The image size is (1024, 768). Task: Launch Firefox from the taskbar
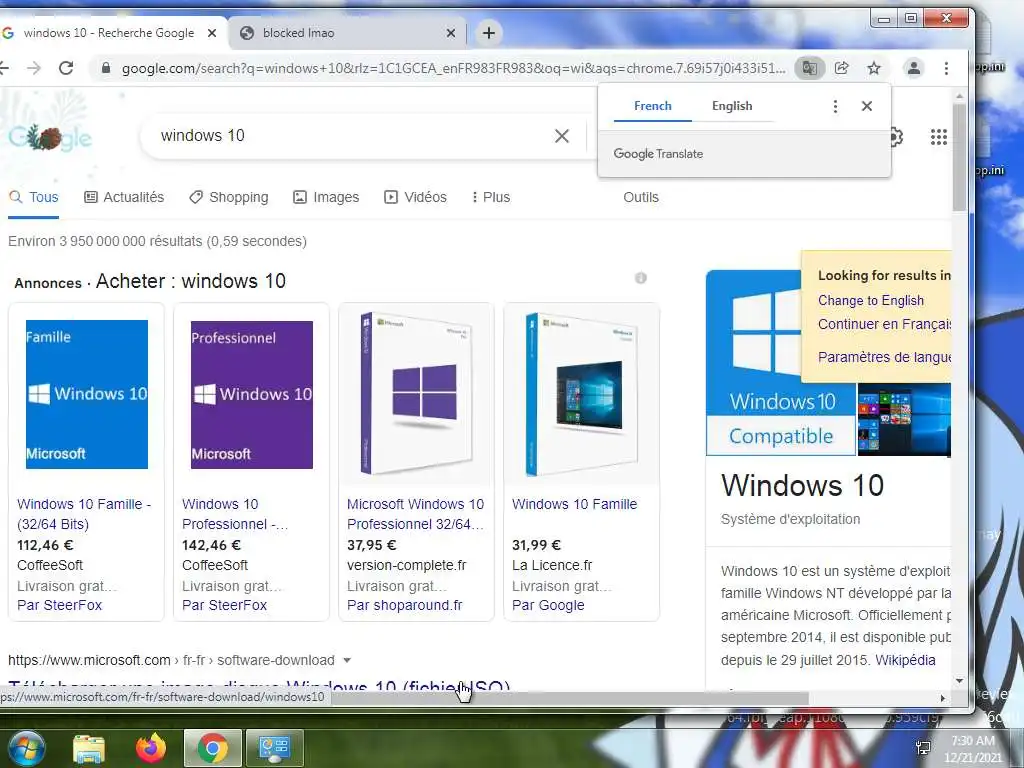151,748
